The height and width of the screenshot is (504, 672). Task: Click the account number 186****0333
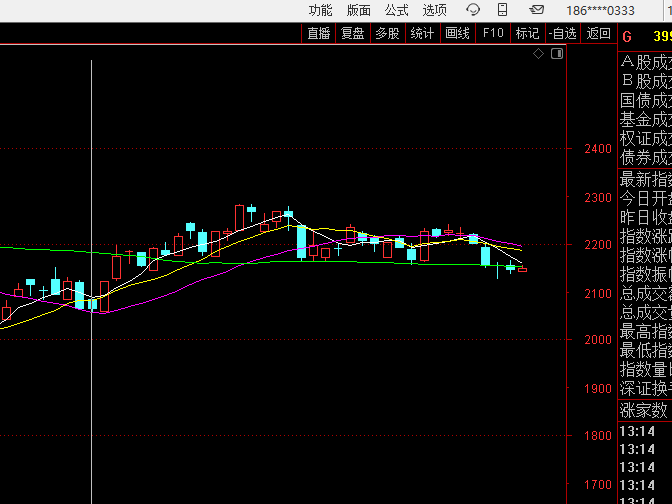point(600,10)
